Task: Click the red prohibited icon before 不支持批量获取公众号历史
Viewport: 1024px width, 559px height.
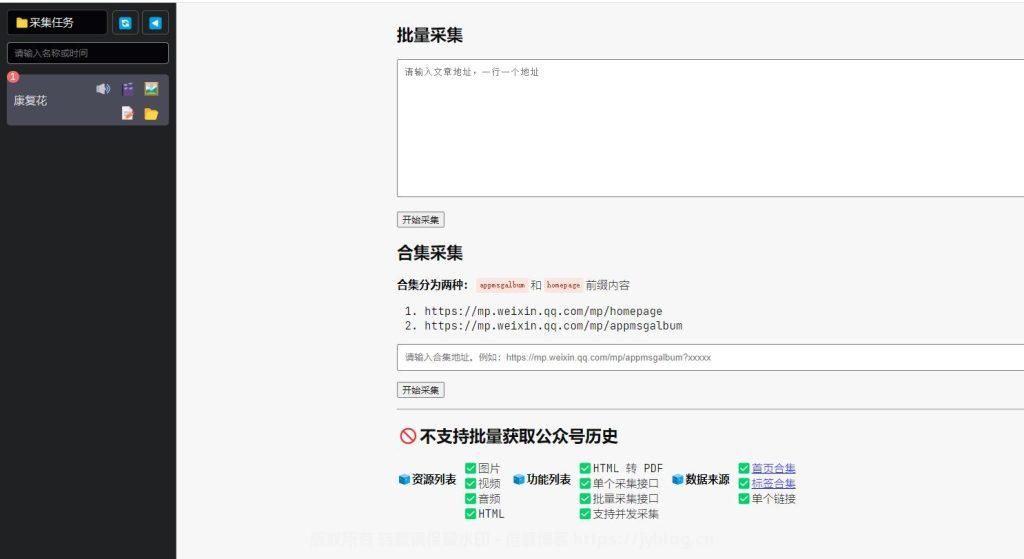Action: click(407, 436)
